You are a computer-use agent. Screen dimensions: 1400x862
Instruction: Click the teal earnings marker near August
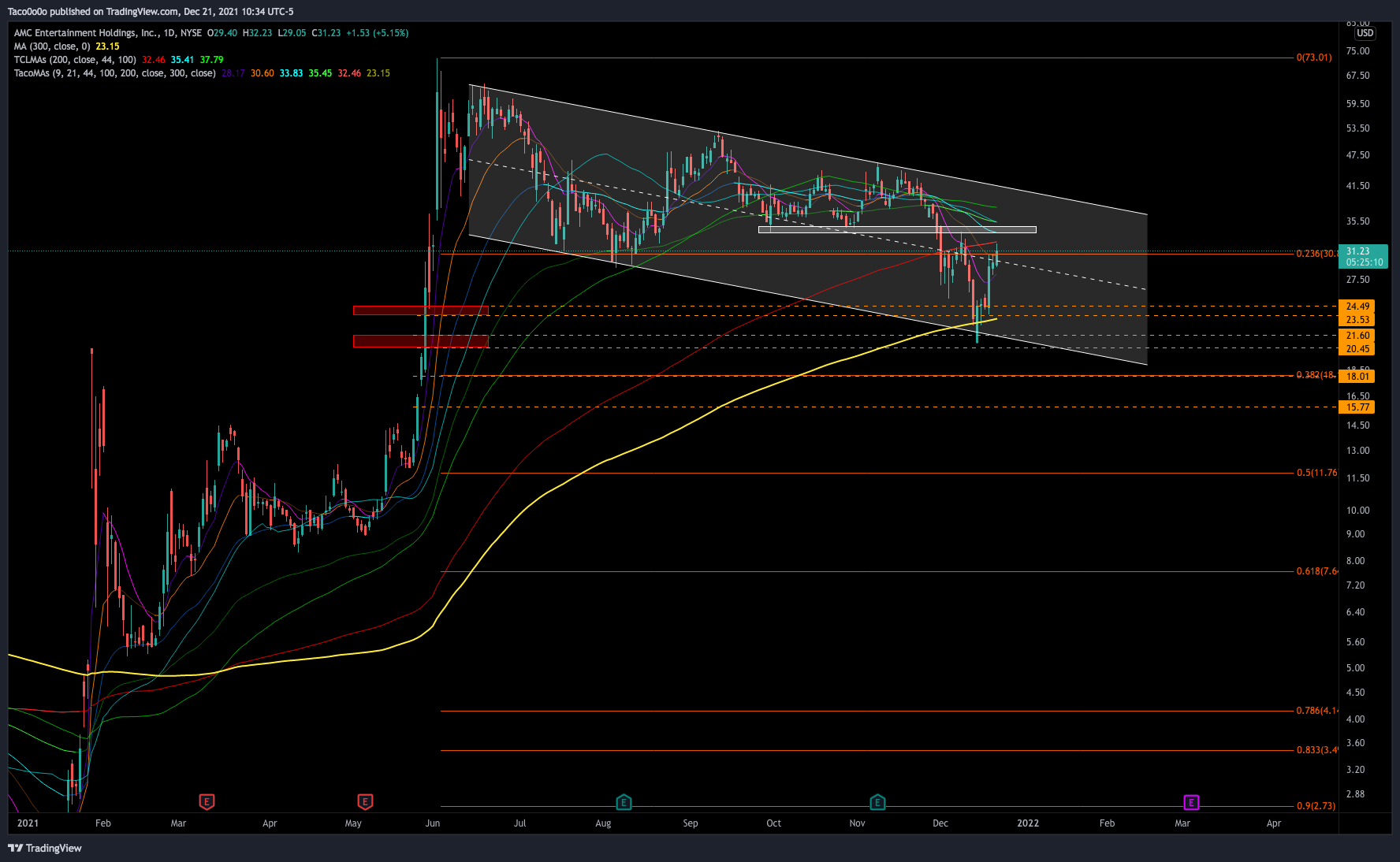tap(624, 803)
